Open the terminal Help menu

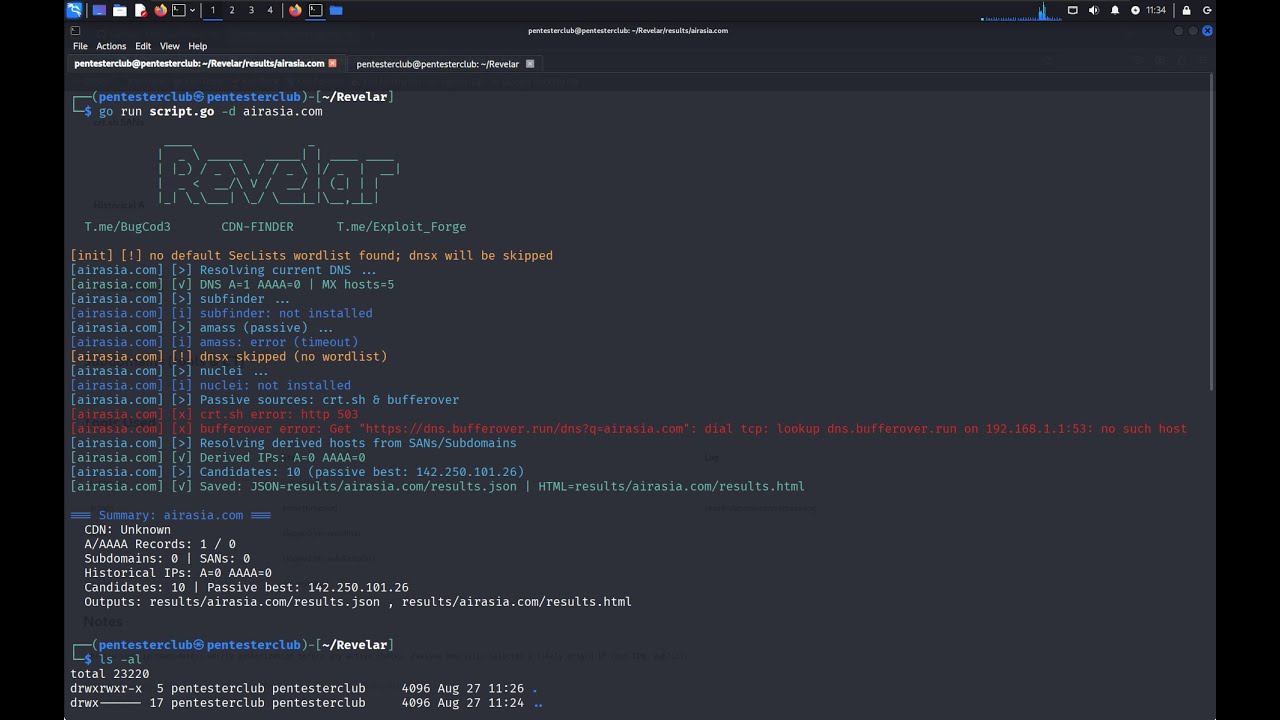(198, 46)
